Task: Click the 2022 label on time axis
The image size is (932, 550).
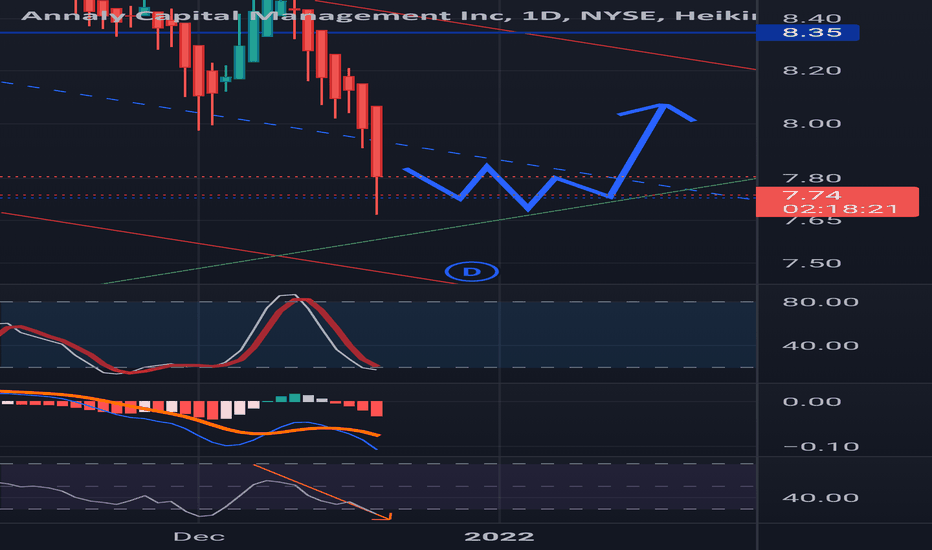Action: click(499, 536)
